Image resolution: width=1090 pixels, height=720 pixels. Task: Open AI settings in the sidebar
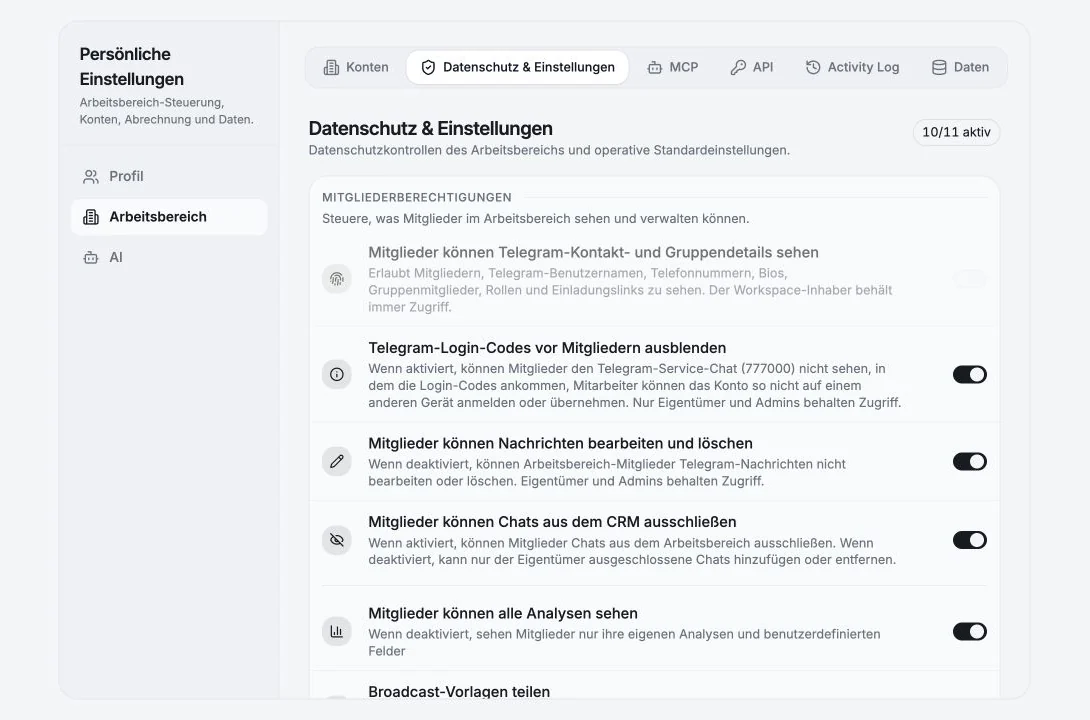pyautogui.click(x=169, y=257)
